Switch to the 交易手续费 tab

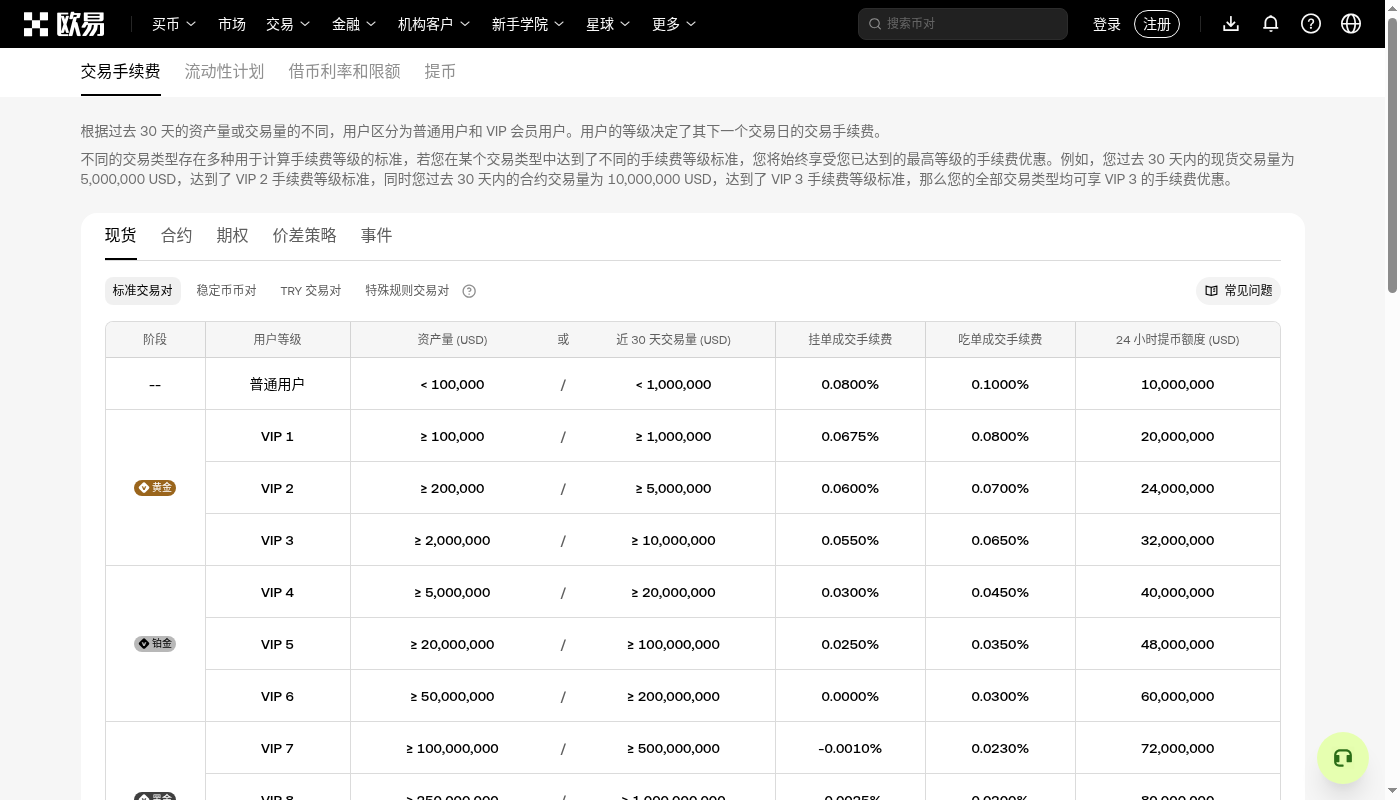(x=121, y=72)
